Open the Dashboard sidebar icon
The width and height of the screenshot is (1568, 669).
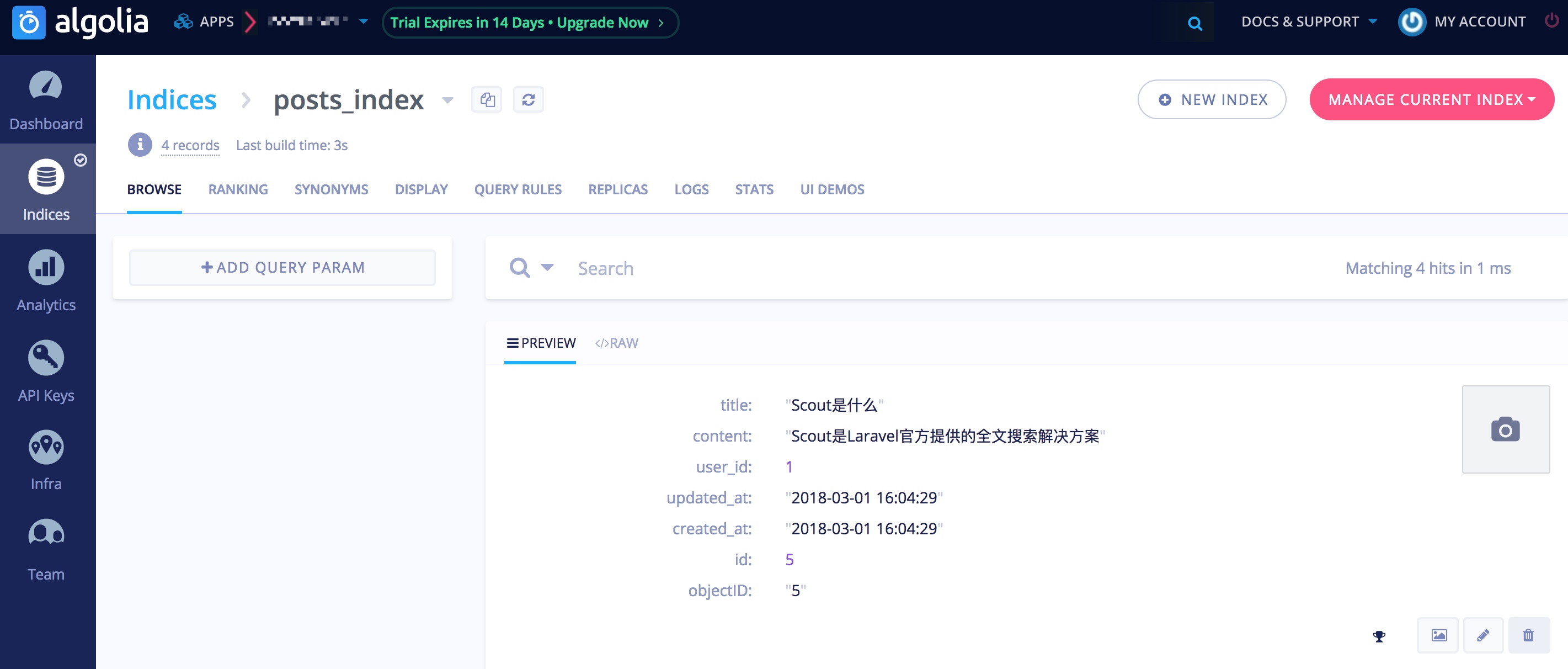pos(46,86)
